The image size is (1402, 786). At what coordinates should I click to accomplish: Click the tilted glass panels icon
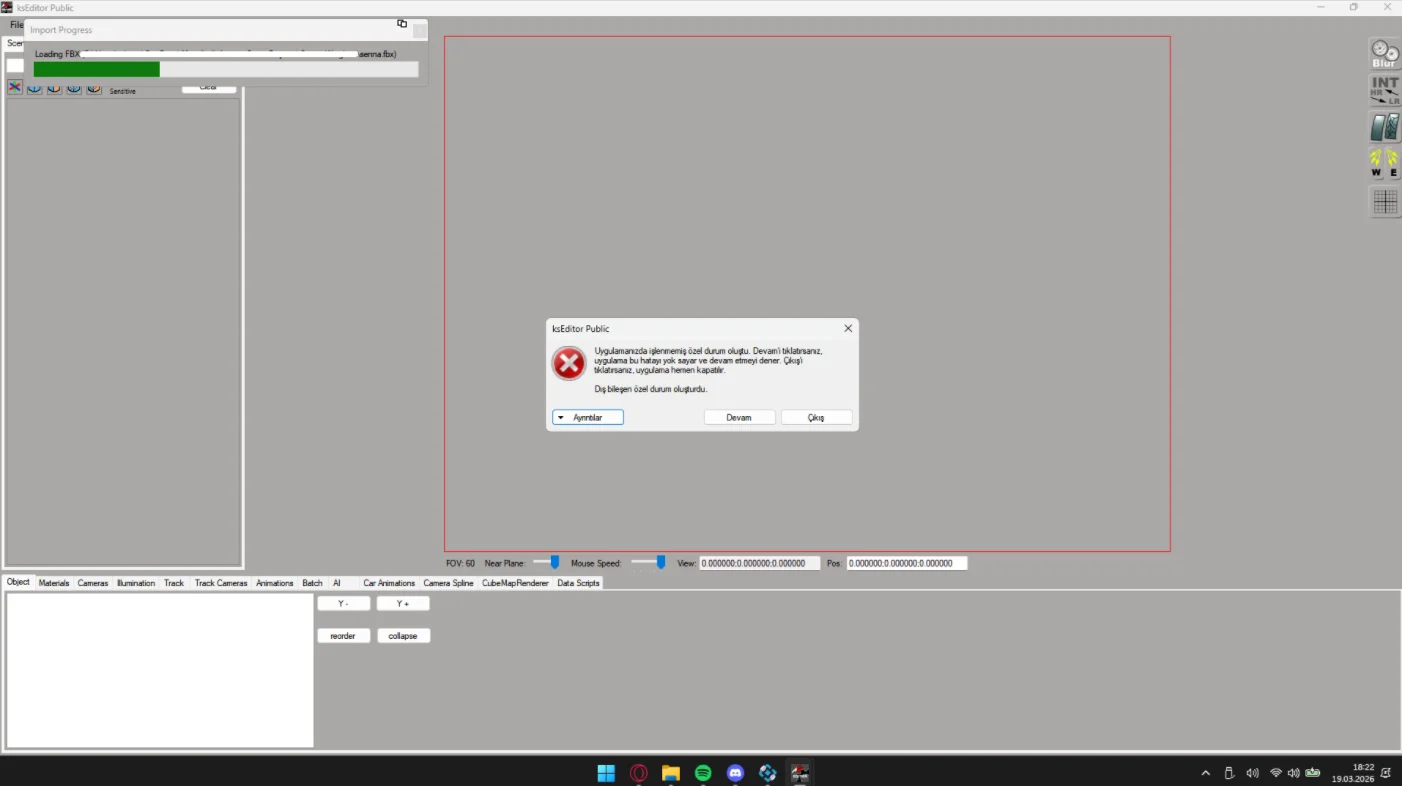click(x=1385, y=127)
